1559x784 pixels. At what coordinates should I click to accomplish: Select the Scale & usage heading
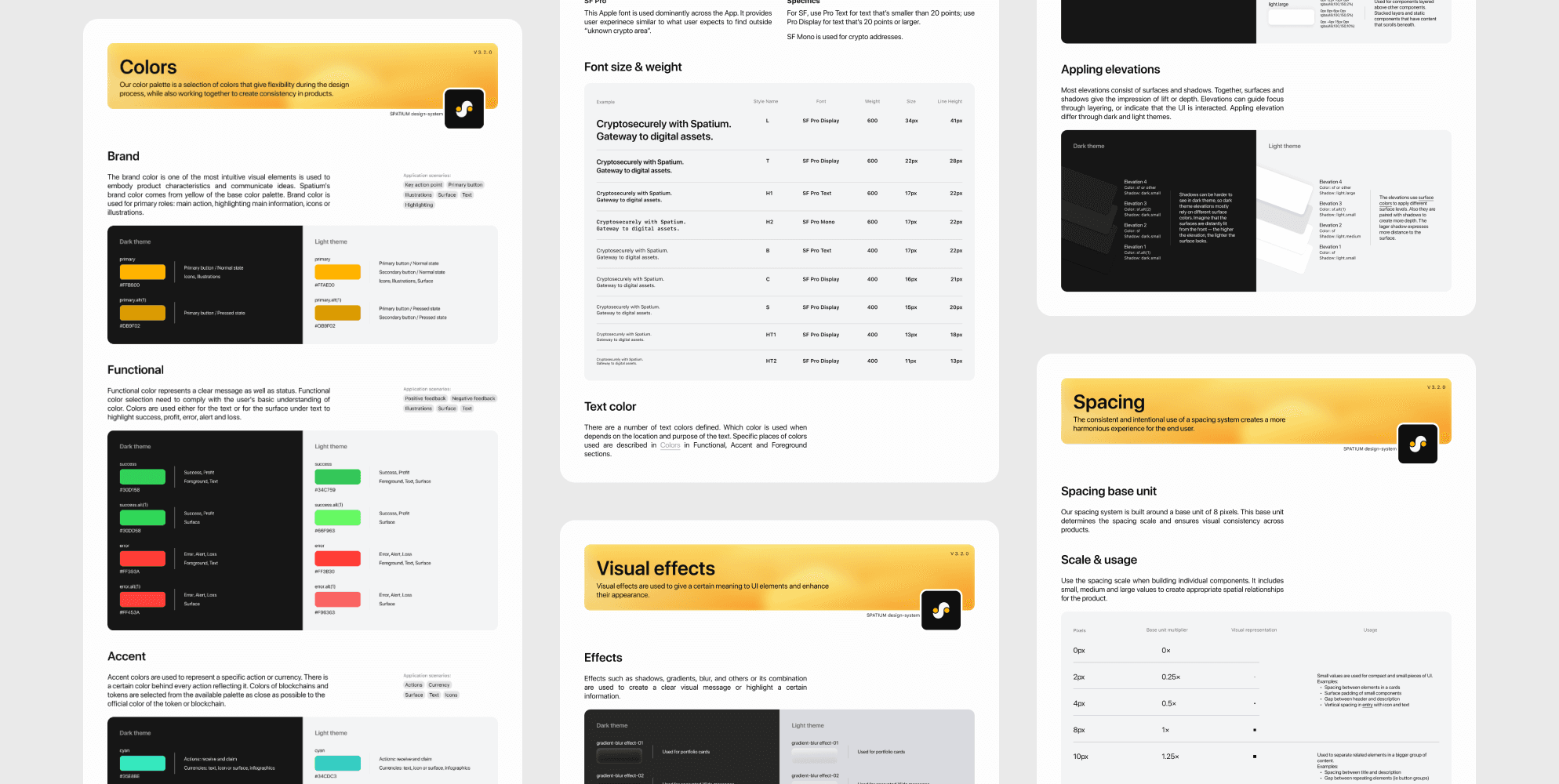pyautogui.click(x=1099, y=560)
